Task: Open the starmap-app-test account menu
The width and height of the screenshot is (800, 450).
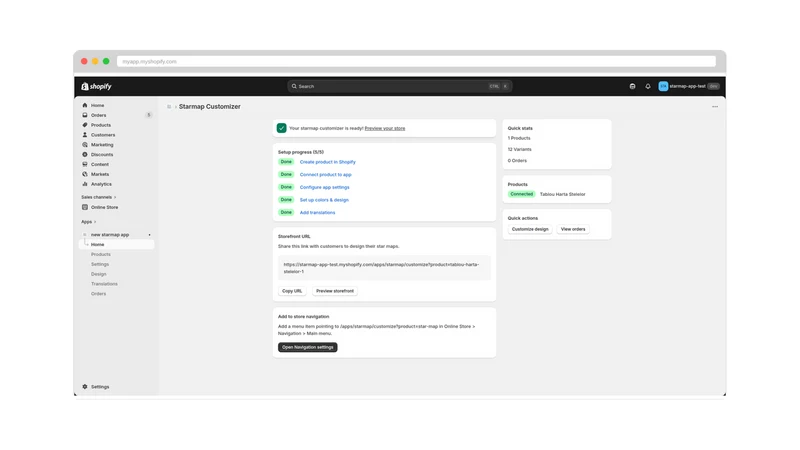Action: point(689,86)
